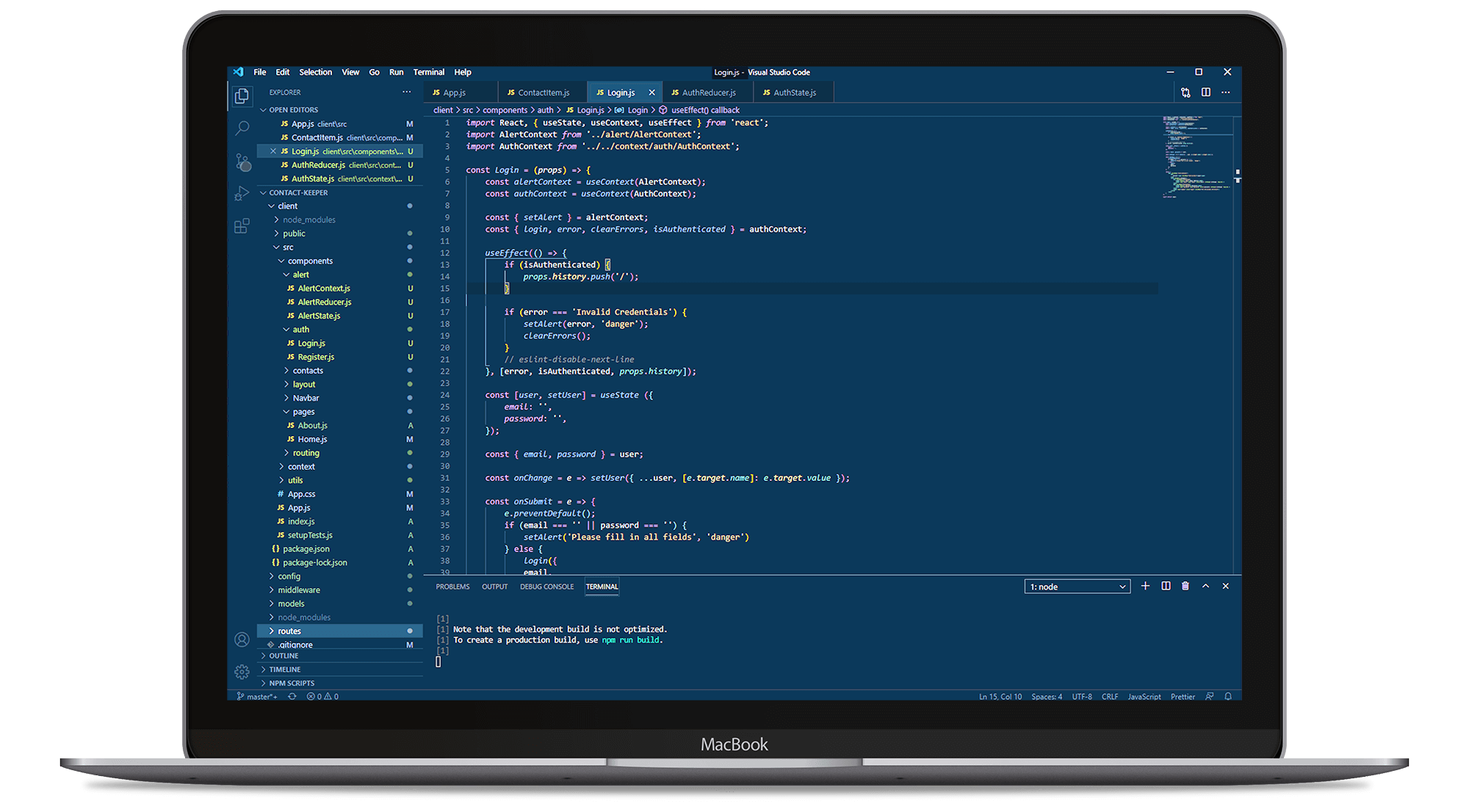Split the editor to the right
Viewport: 1469px width, 812px height.
click(x=1206, y=93)
